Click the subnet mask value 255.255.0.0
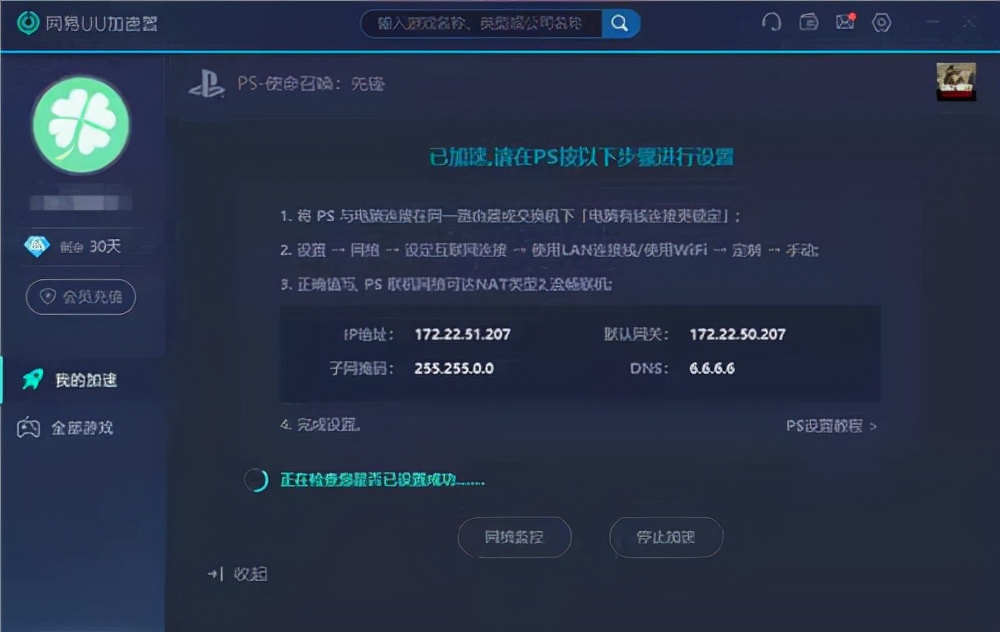Screen dimensions: 1000x632 tap(454, 368)
